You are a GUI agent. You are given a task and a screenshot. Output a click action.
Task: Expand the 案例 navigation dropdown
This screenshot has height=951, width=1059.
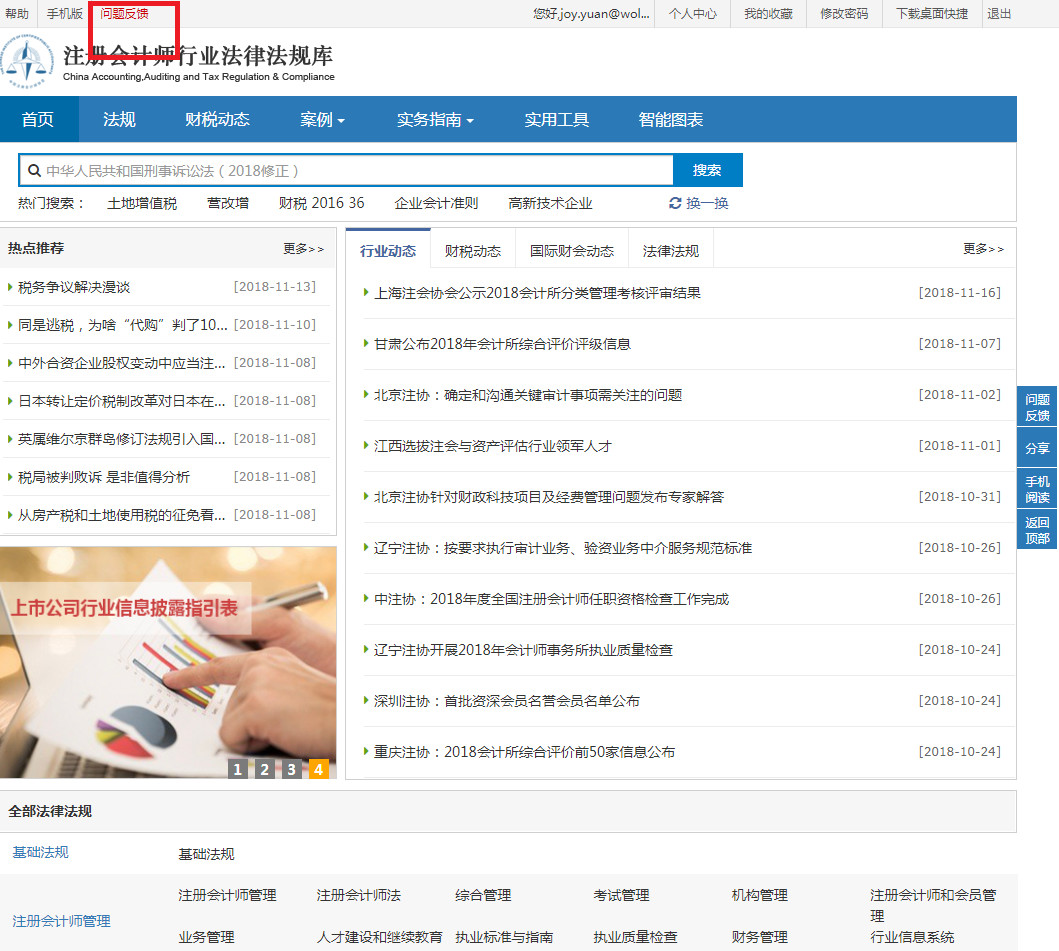pos(322,120)
